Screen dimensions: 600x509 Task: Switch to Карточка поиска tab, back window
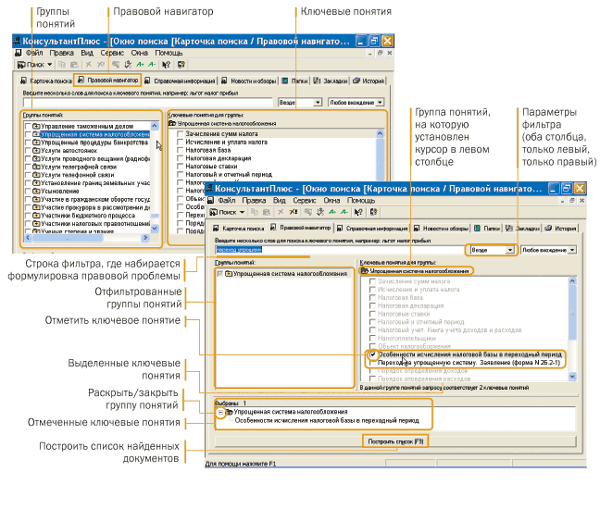pos(46,81)
